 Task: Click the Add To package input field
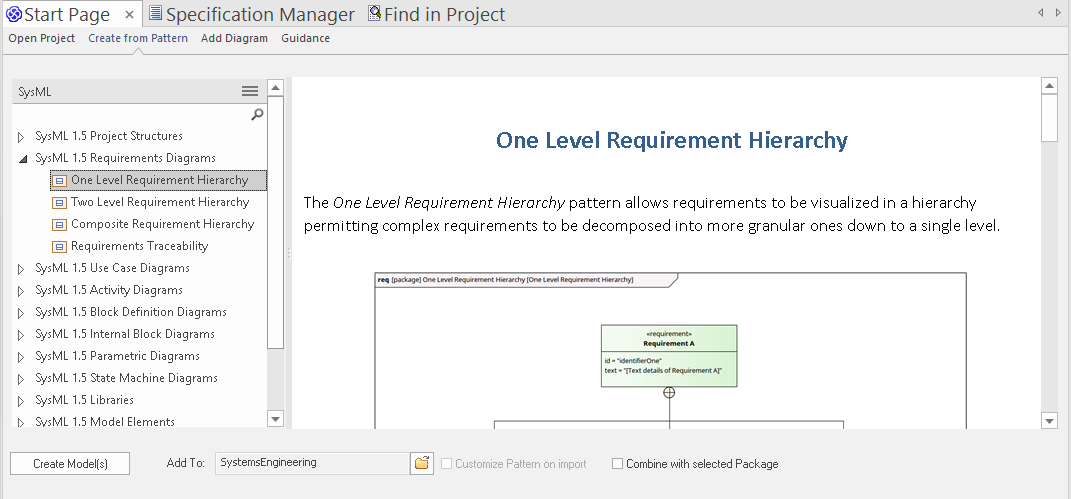[312, 463]
